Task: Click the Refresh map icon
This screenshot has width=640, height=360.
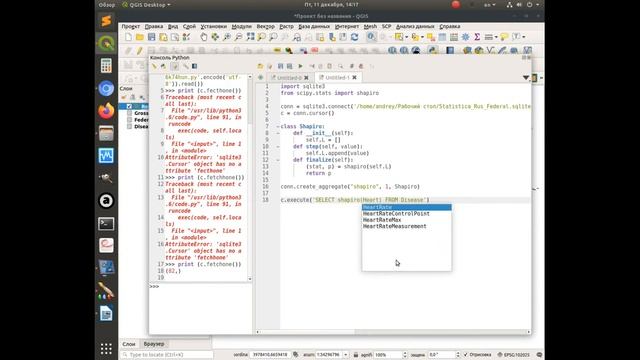Action: [x=354, y=37]
